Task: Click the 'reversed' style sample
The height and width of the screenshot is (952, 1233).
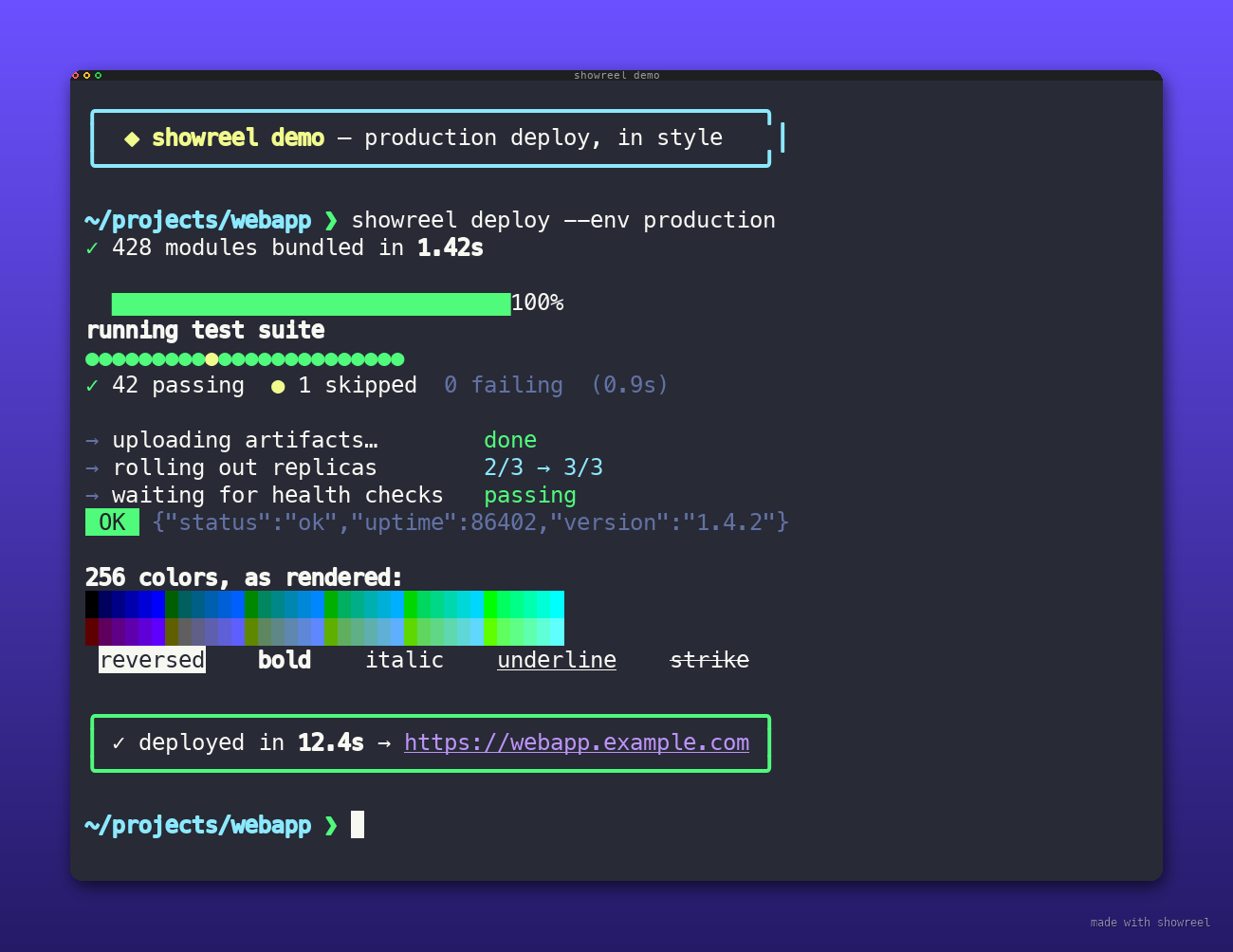Action: [x=152, y=660]
